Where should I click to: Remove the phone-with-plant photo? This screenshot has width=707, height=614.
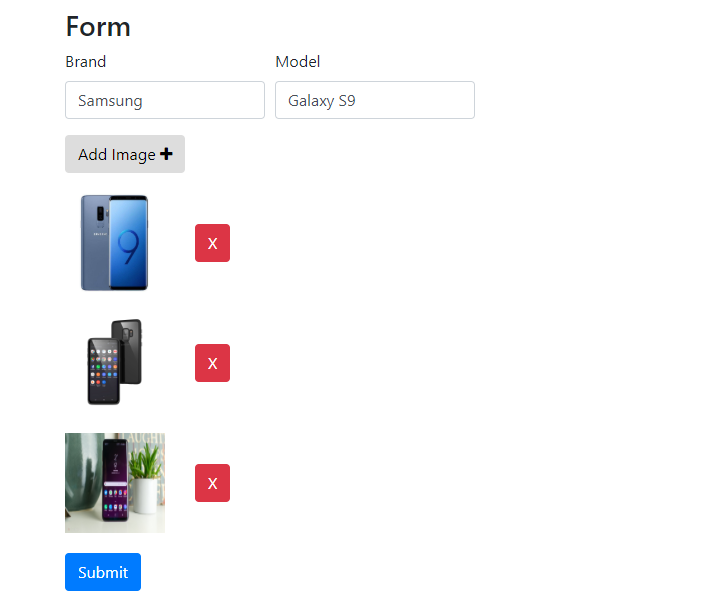click(212, 483)
